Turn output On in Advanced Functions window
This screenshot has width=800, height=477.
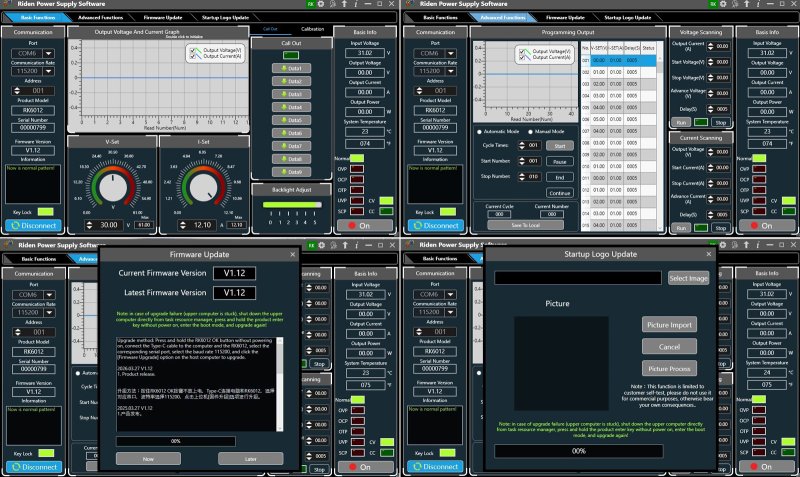tap(767, 225)
